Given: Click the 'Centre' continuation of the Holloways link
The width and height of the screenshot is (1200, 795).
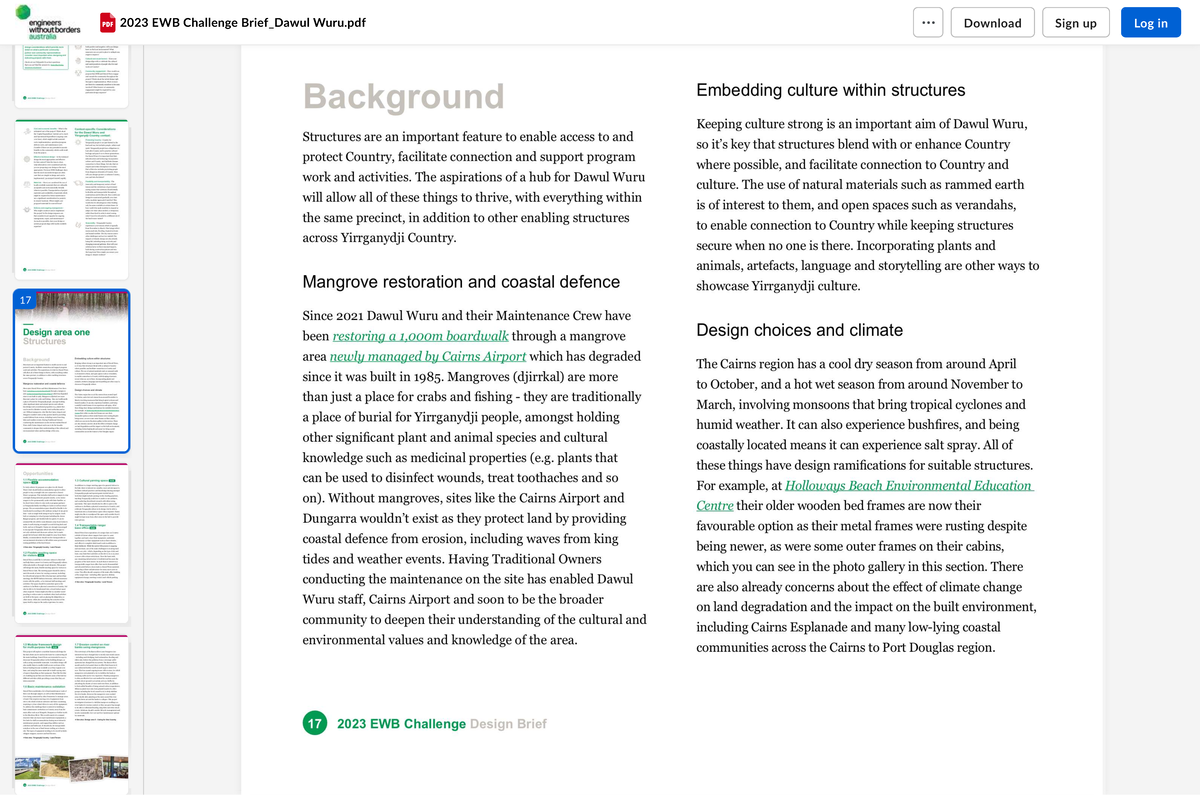Looking at the screenshot, I should pos(715,505).
